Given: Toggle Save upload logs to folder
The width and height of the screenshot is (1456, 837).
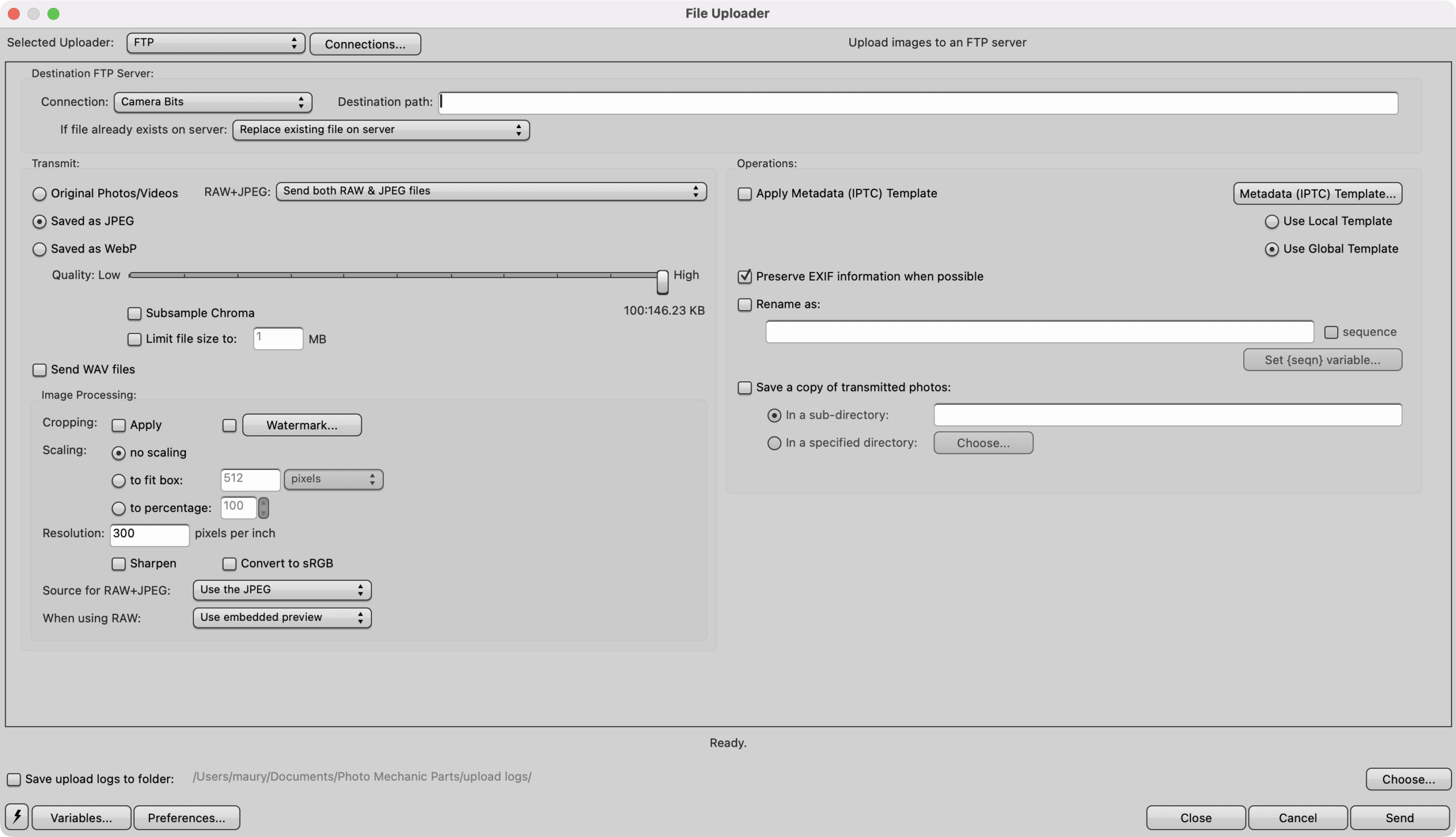Looking at the screenshot, I should (x=13, y=779).
